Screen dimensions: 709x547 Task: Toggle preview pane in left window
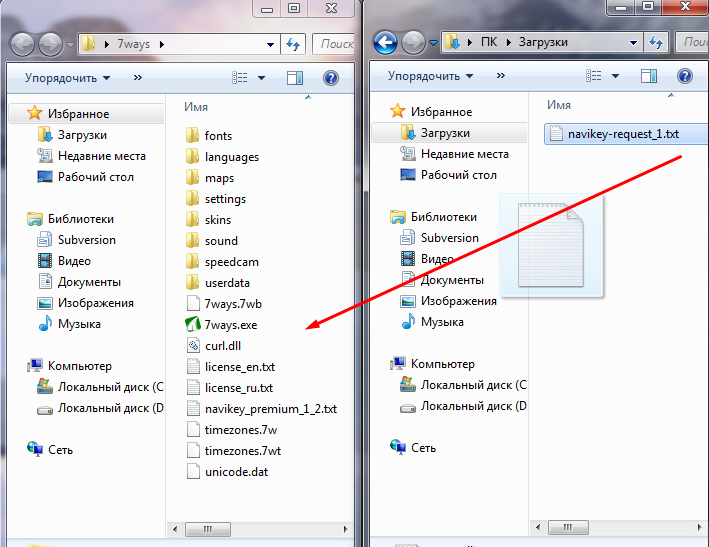pyautogui.click(x=295, y=77)
